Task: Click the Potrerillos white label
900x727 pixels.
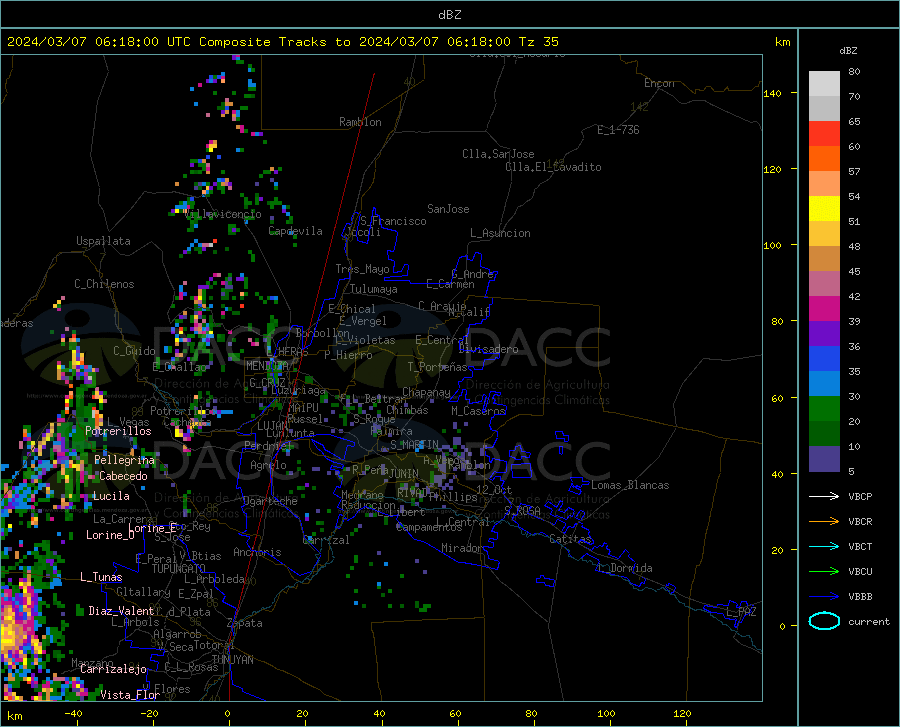Action: (118, 431)
